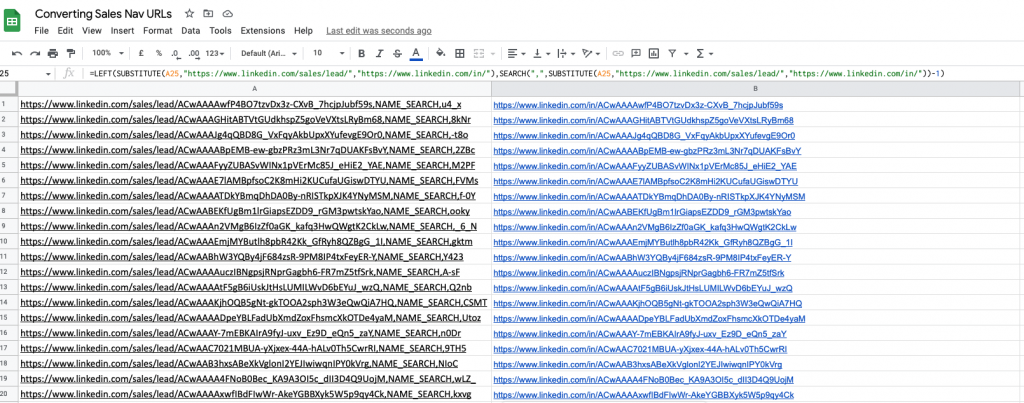Star the Converting Sales Nav URLs document
Image resolution: width=1024 pixels, height=403 pixels.
[x=191, y=13]
